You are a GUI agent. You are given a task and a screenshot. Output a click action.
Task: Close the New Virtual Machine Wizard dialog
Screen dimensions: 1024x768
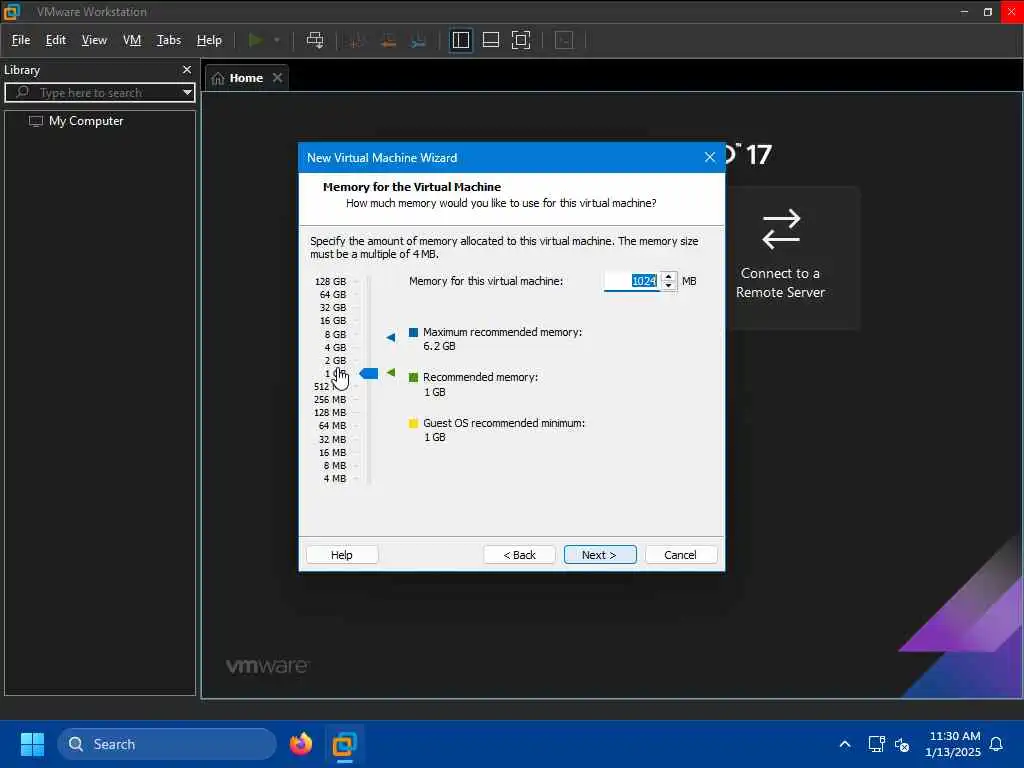pos(710,157)
